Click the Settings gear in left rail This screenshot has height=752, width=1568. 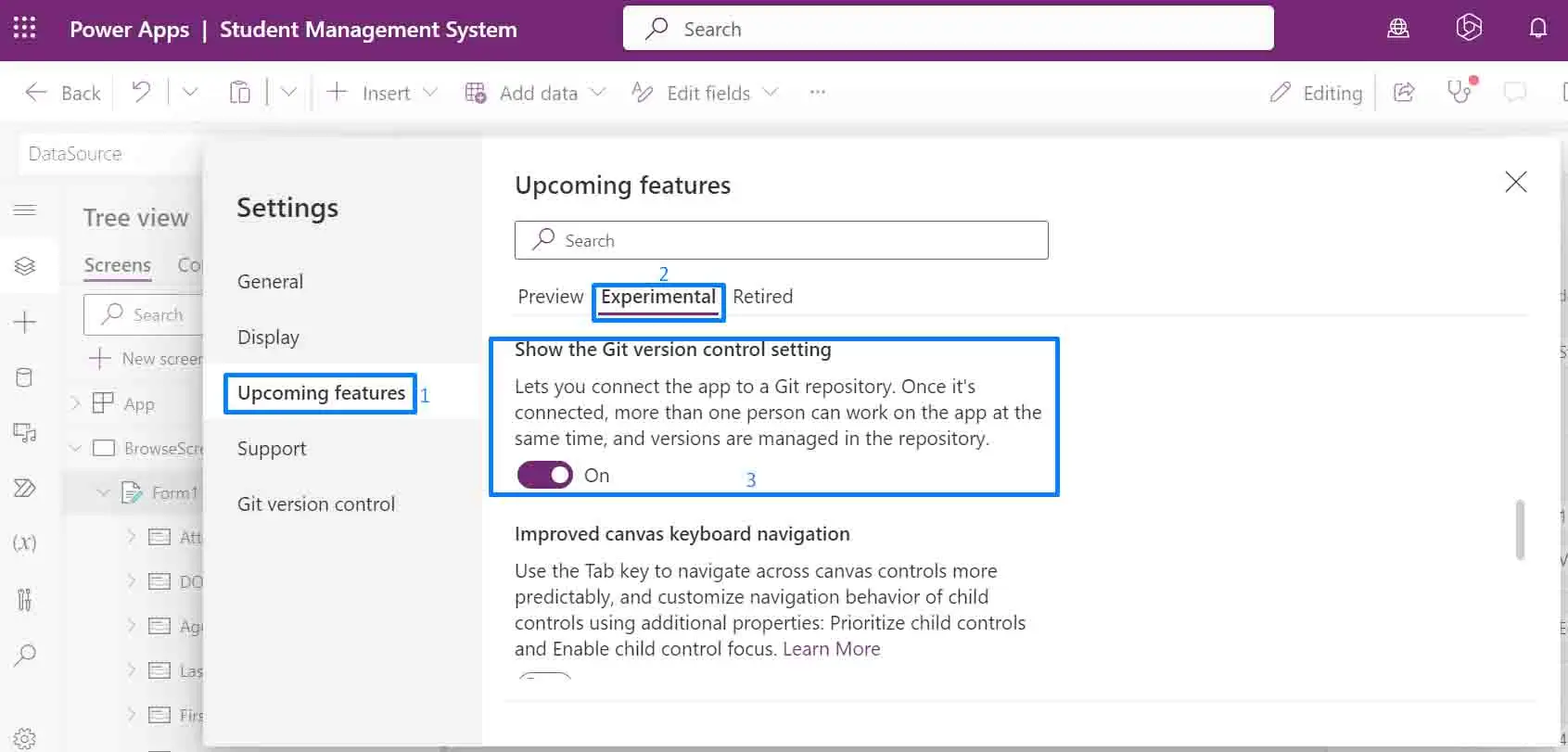[x=25, y=738]
